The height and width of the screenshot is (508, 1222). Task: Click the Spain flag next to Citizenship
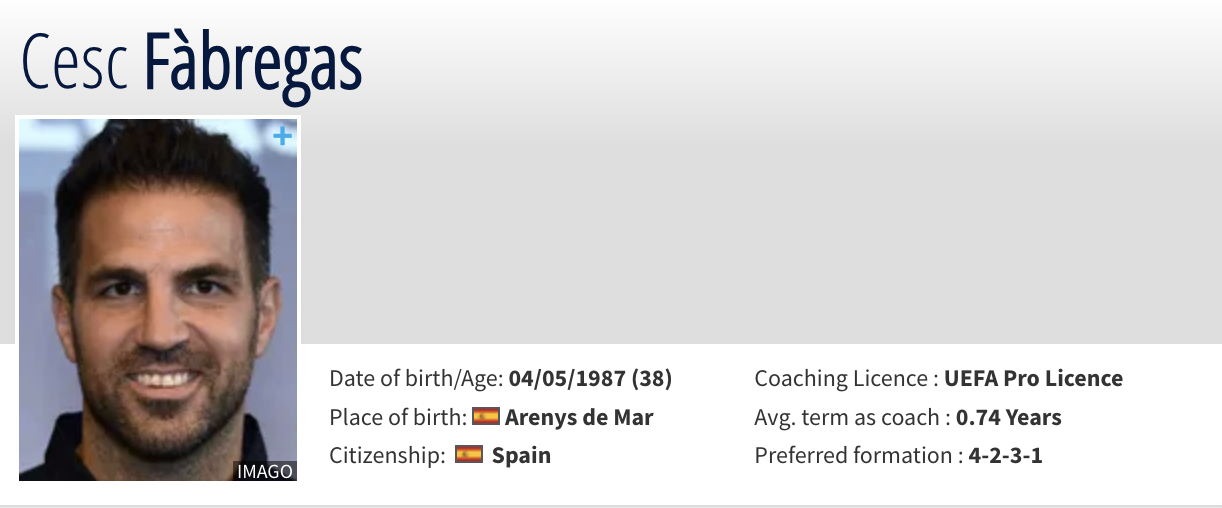pyautogui.click(x=469, y=455)
